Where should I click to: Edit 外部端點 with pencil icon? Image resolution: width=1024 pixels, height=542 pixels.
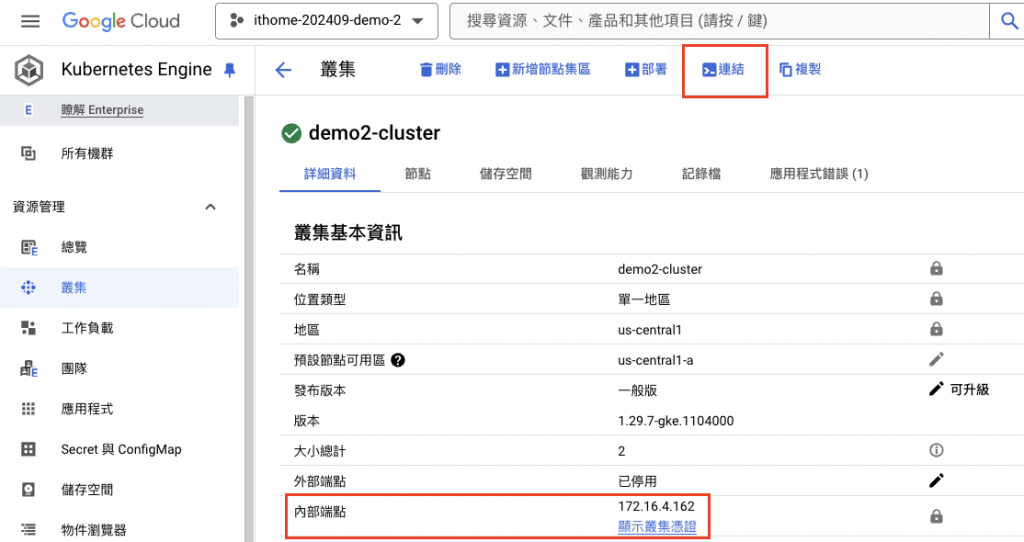(936, 481)
